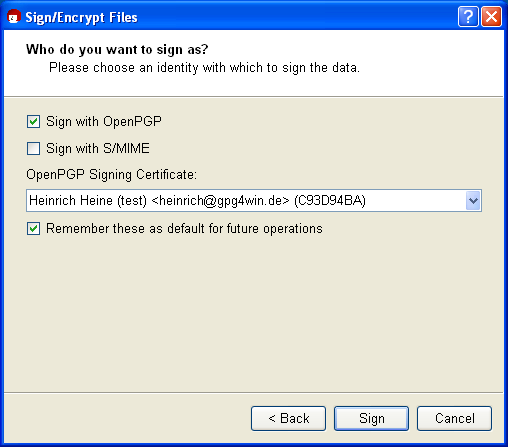The height and width of the screenshot is (447, 508).
Task: Click the OpenPGP Signing Certificate label
Action: click(x=112, y=175)
